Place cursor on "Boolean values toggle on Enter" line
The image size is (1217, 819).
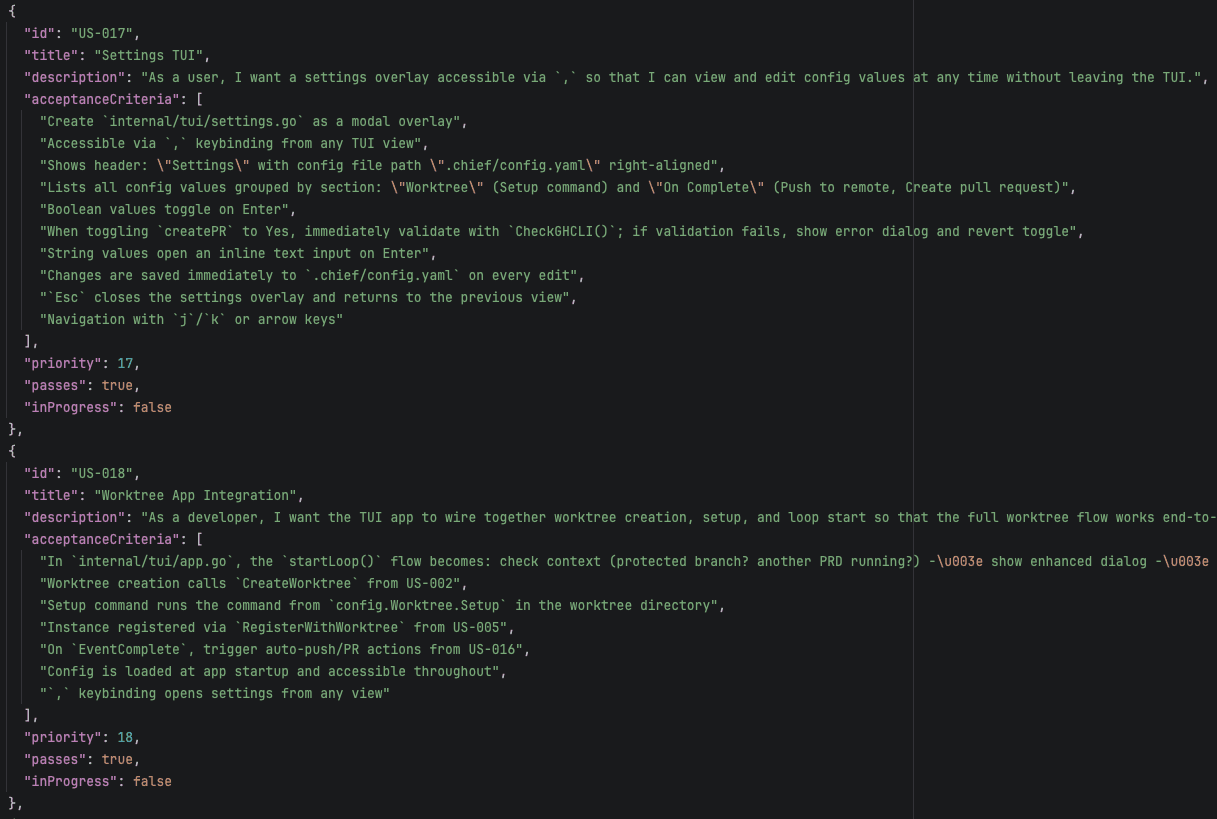point(167,209)
